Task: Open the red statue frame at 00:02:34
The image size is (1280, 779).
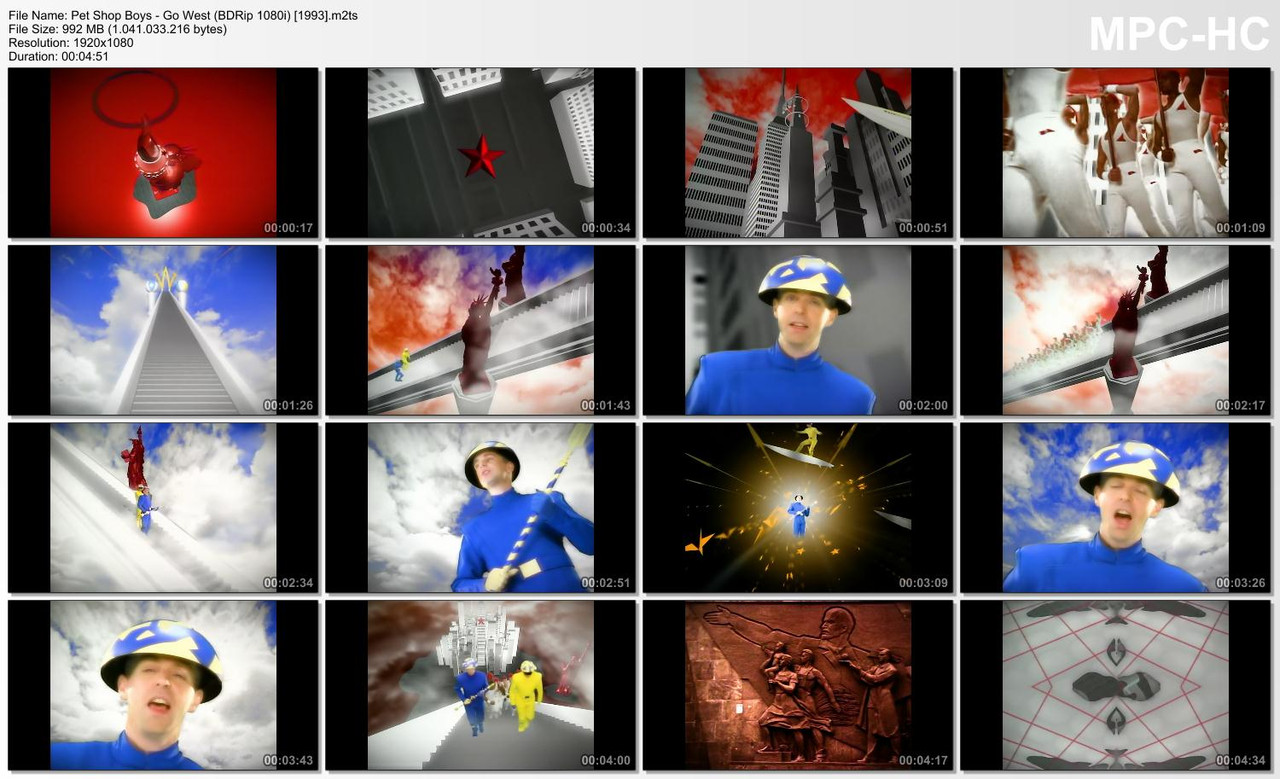Action: click(162, 507)
